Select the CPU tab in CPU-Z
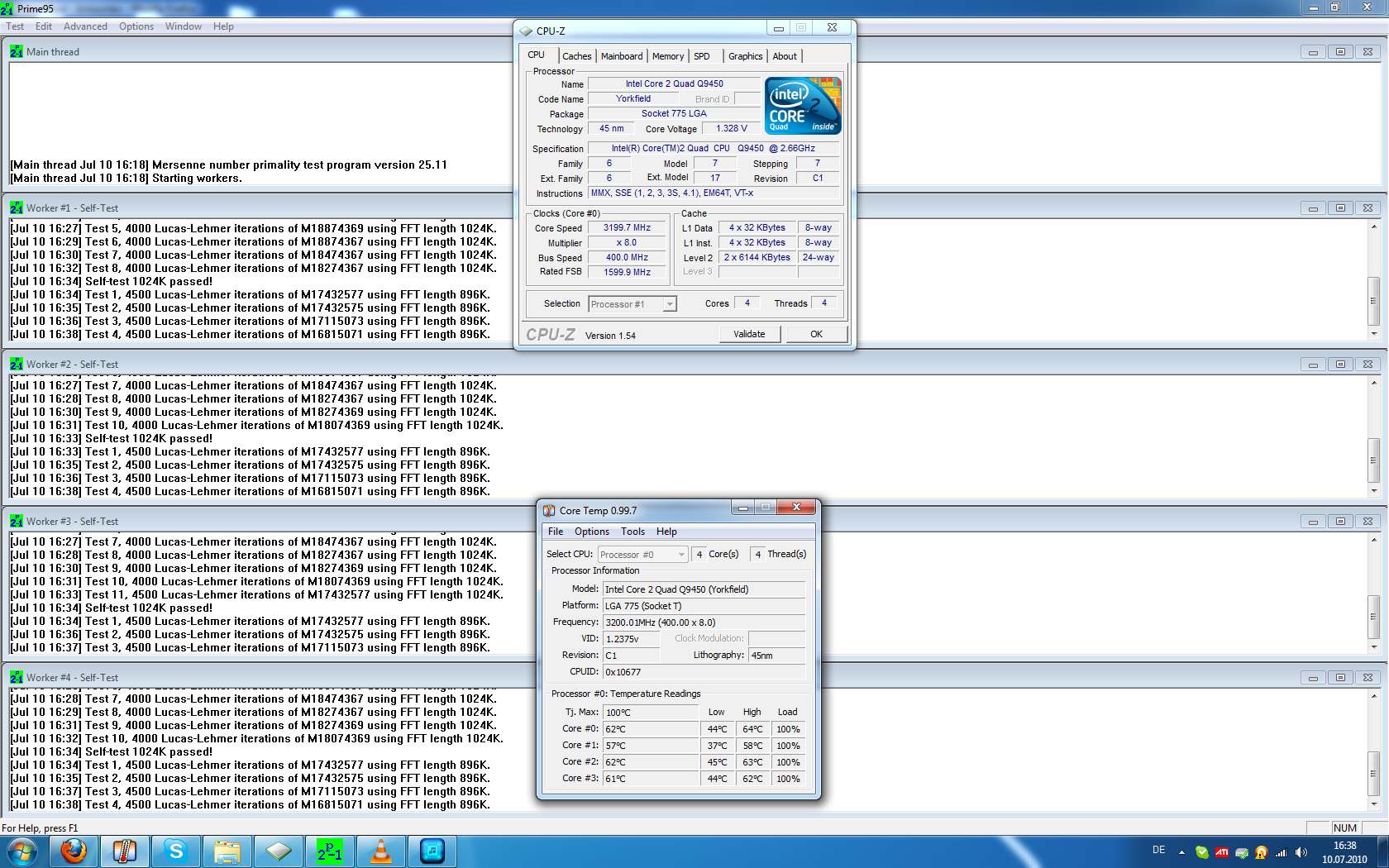This screenshot has width=1389, height=868. [x=537, y=55]
